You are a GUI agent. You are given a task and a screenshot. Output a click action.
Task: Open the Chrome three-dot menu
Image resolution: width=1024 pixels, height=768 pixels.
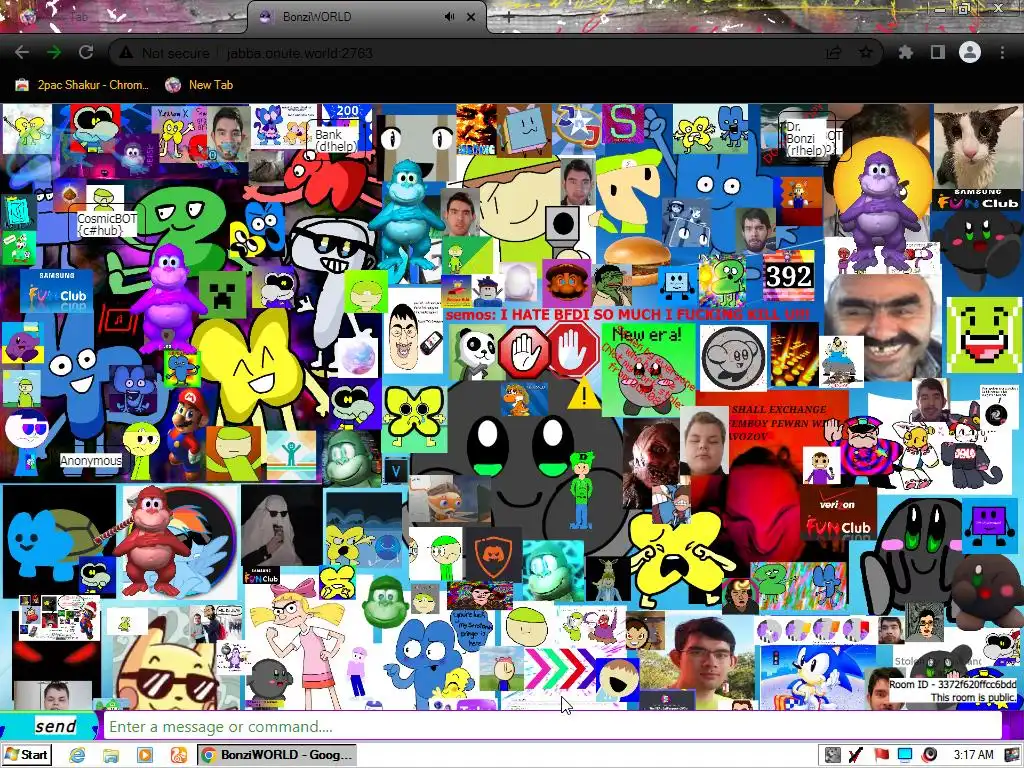[x=1002, y=52]
